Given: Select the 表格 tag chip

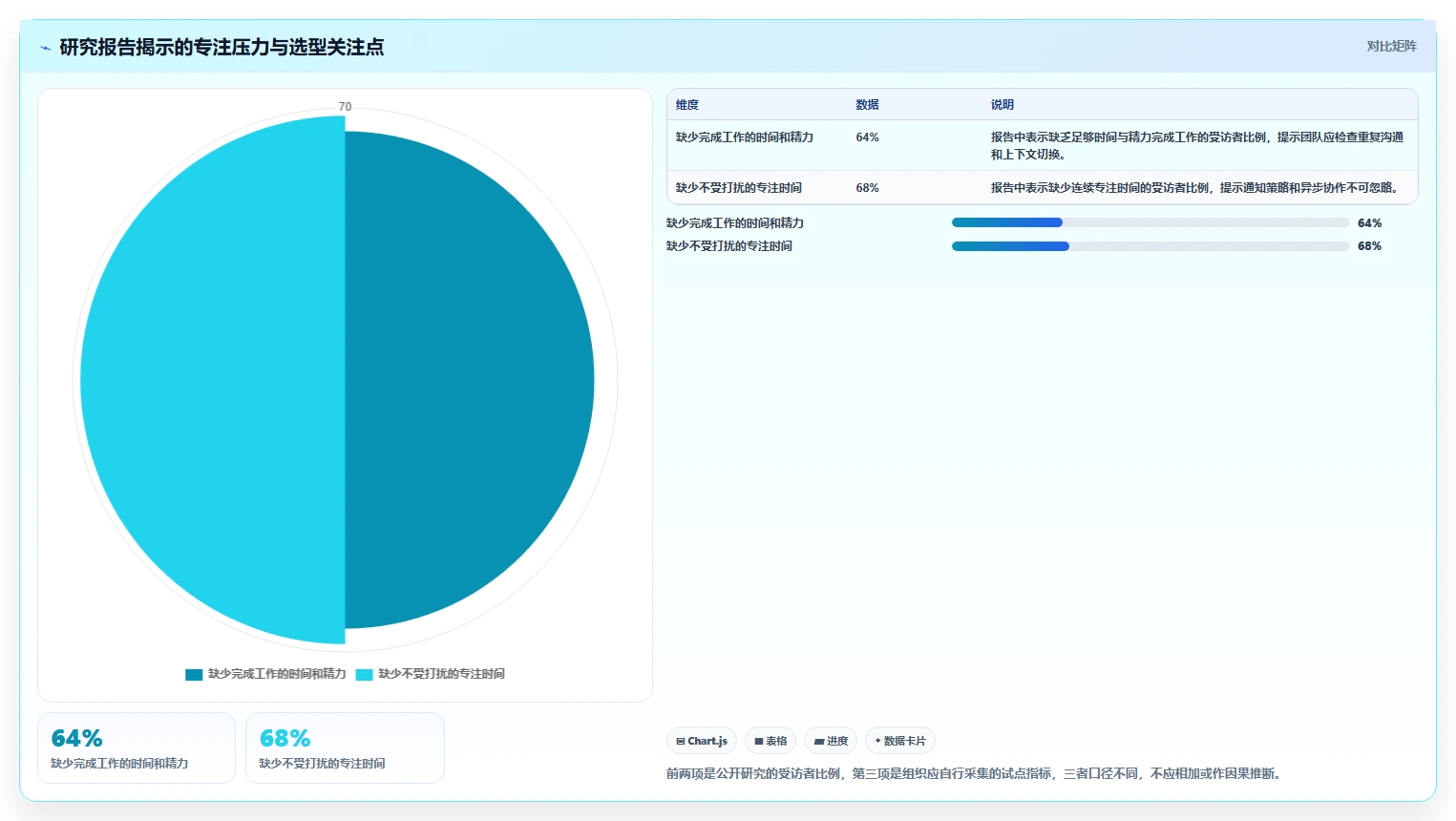Looking at the screenshot, I should coord(770,741).
